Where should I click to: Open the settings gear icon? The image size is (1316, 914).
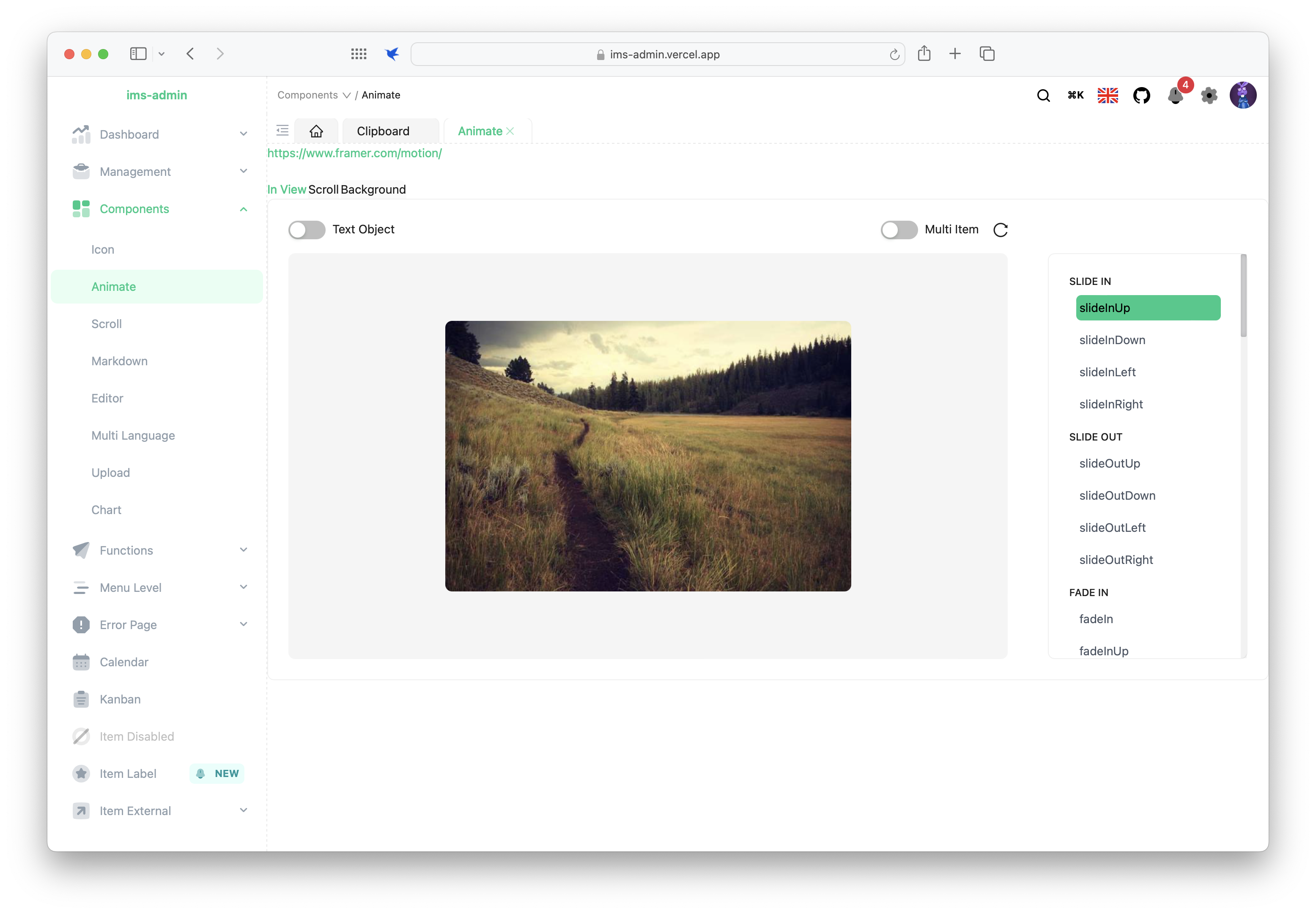tap(1208, 96)
